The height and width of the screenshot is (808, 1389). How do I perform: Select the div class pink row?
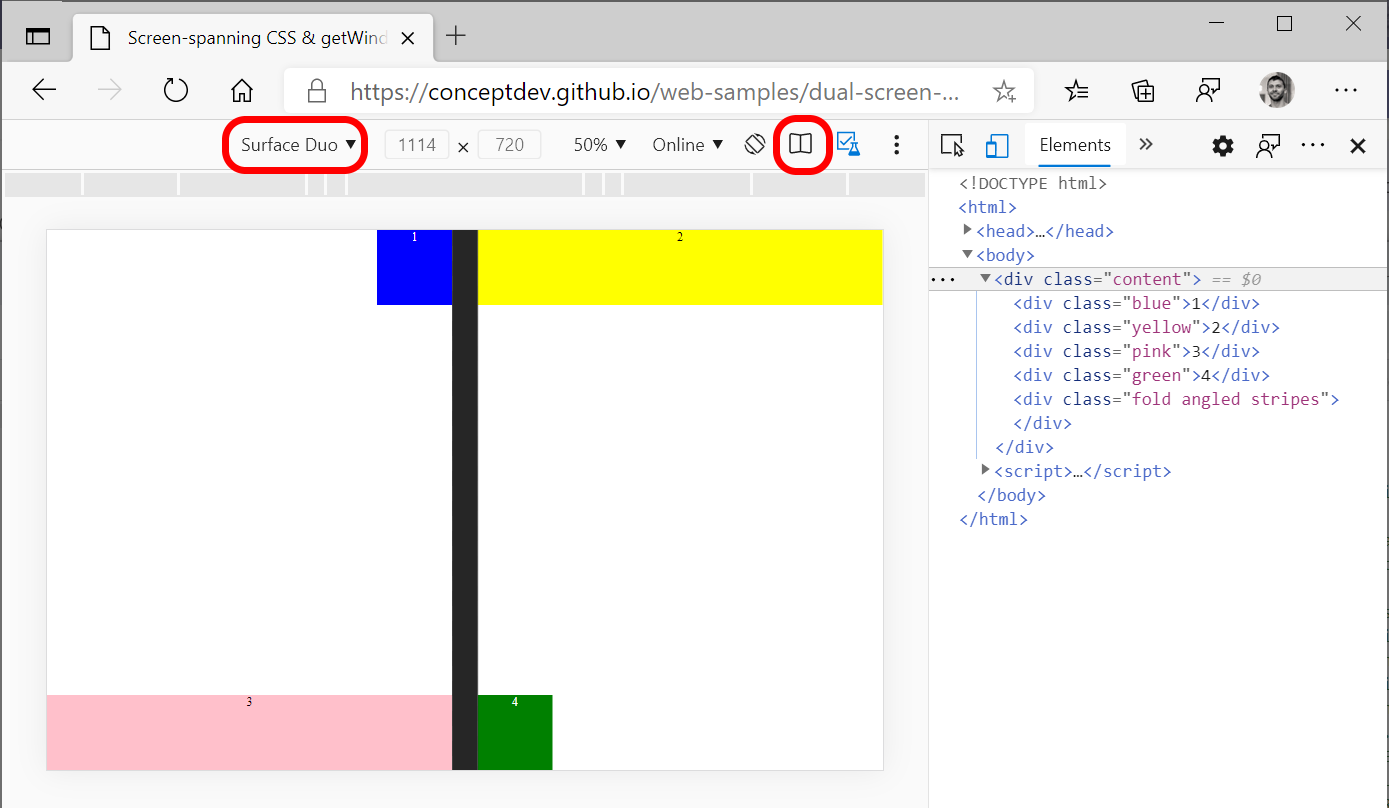1136,351
